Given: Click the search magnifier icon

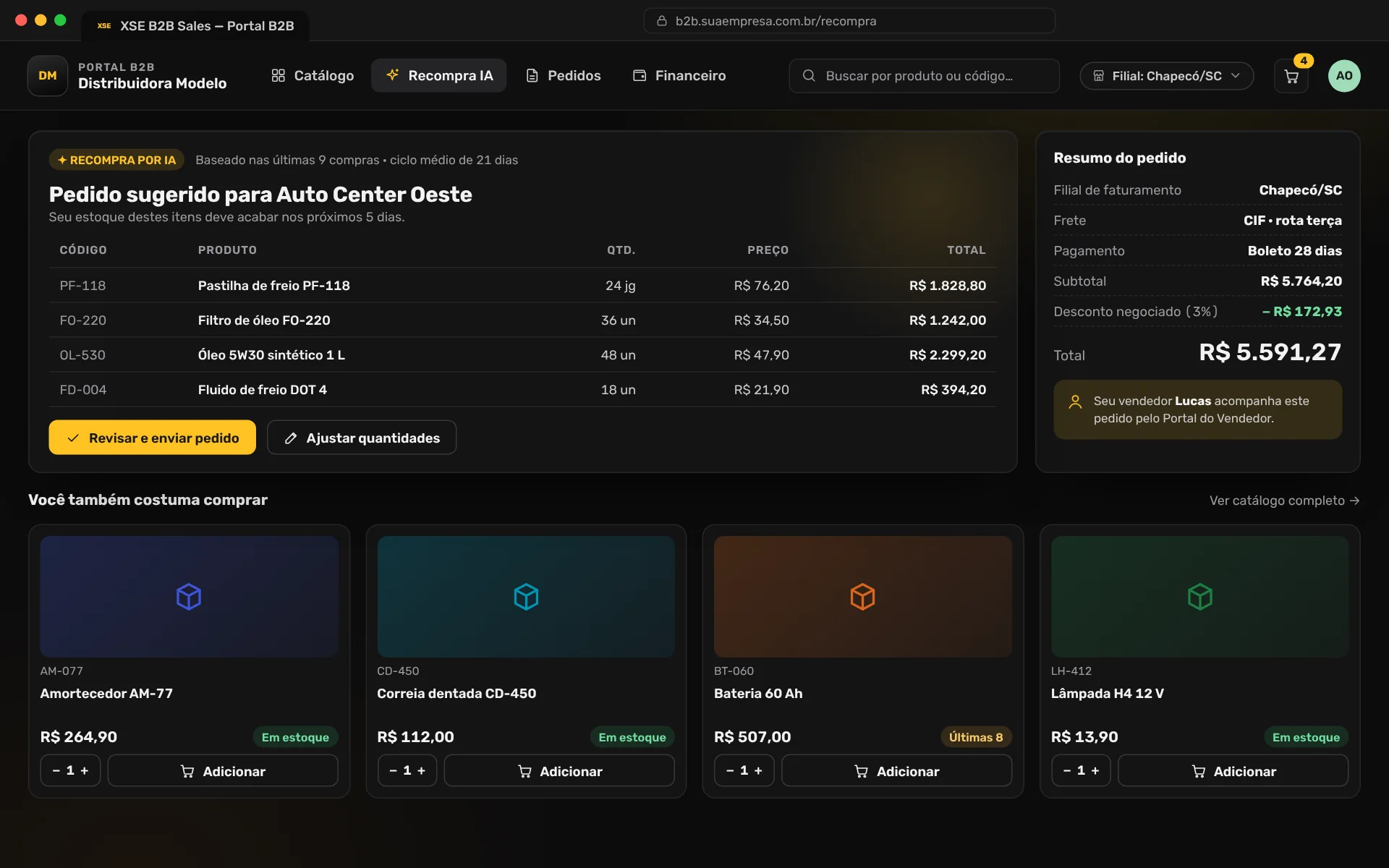Looking at the screenshot, I should [809, 76].
